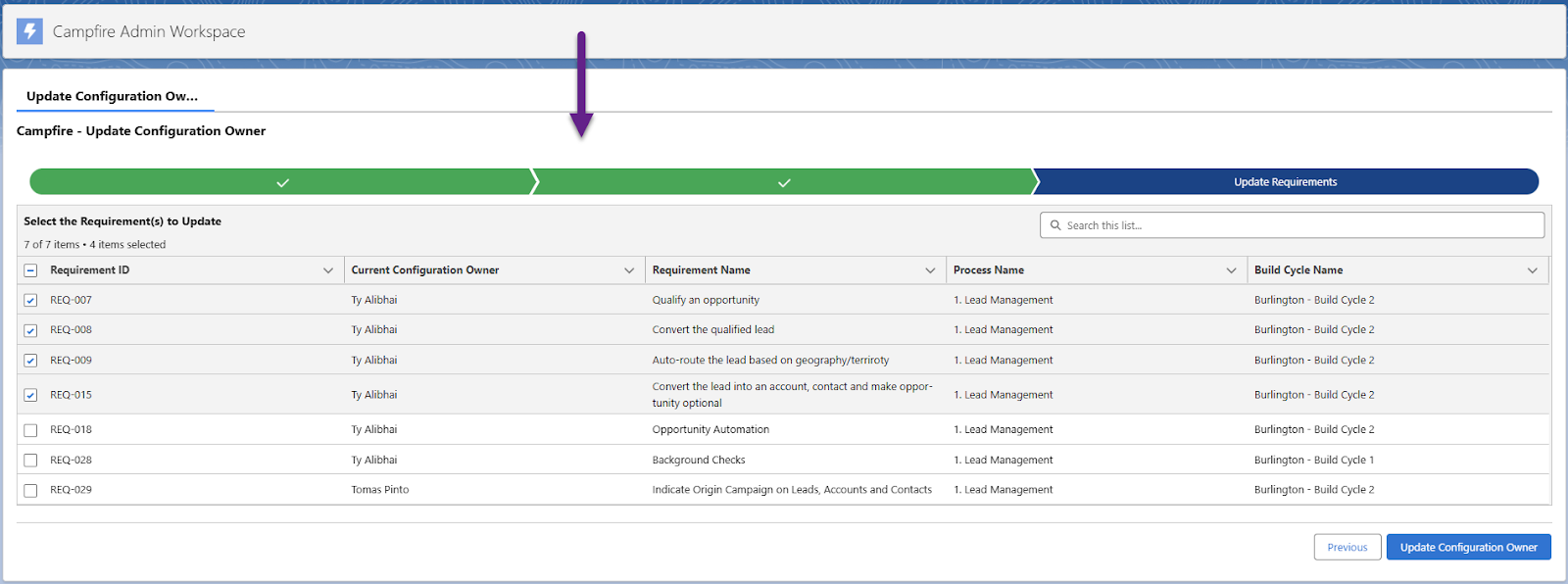Uncheck the REQ-009 row checkbox
Screen dimensions: 1568x584
tap(30, 361)
